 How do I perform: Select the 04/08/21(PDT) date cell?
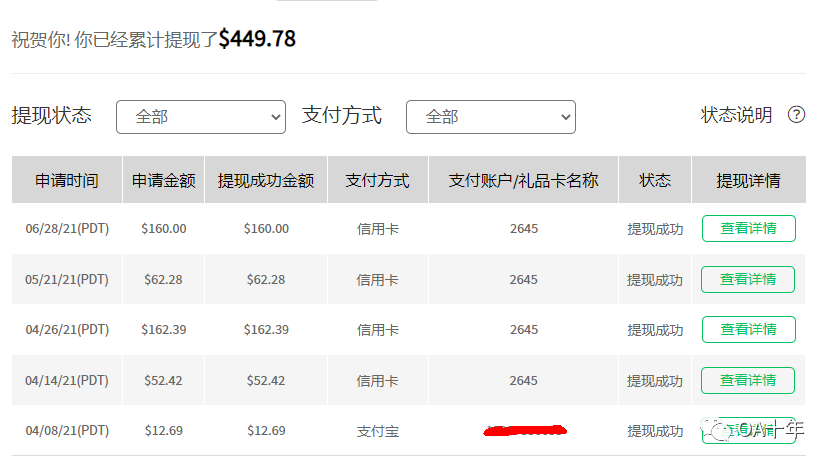67,431
